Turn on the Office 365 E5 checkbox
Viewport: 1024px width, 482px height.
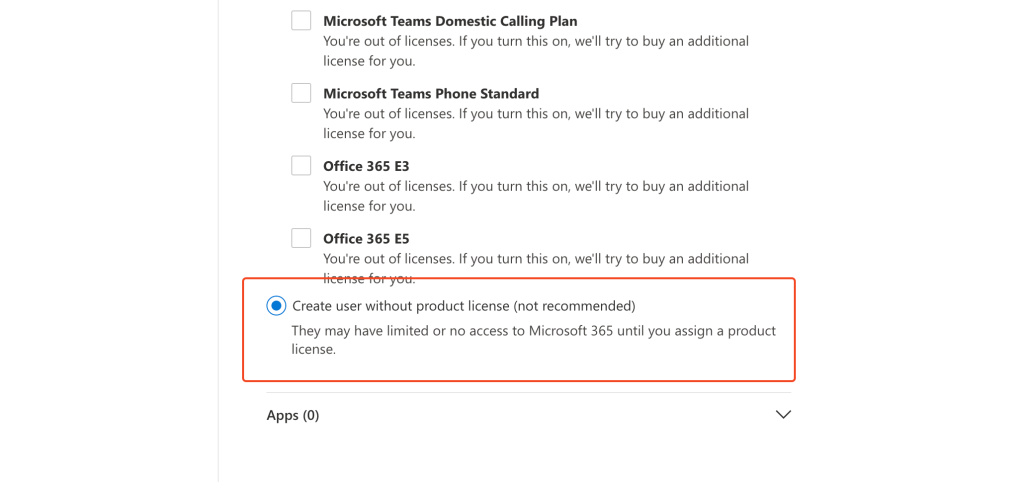pos(301,238)
